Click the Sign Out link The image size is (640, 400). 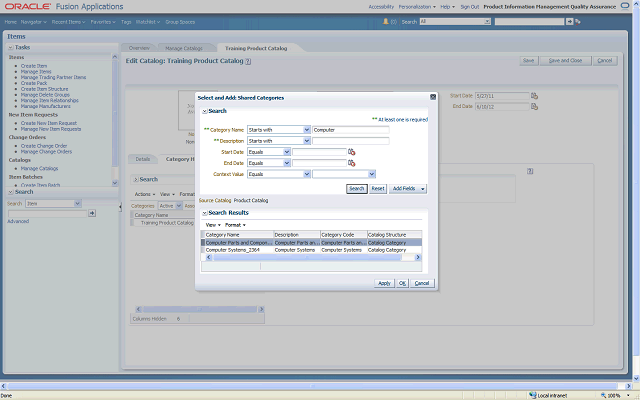470,7
